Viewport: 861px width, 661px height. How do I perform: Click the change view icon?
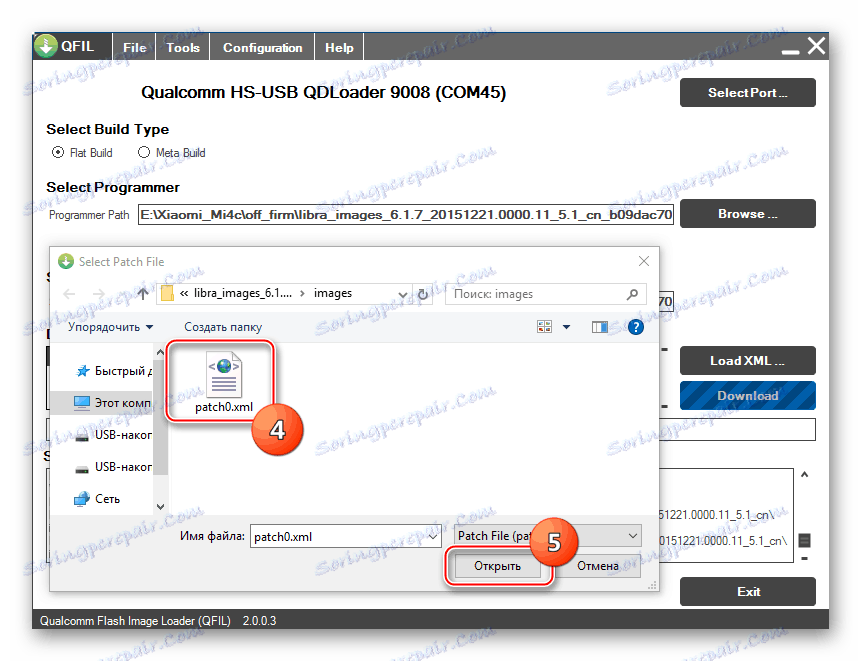(x=544, y=327)
